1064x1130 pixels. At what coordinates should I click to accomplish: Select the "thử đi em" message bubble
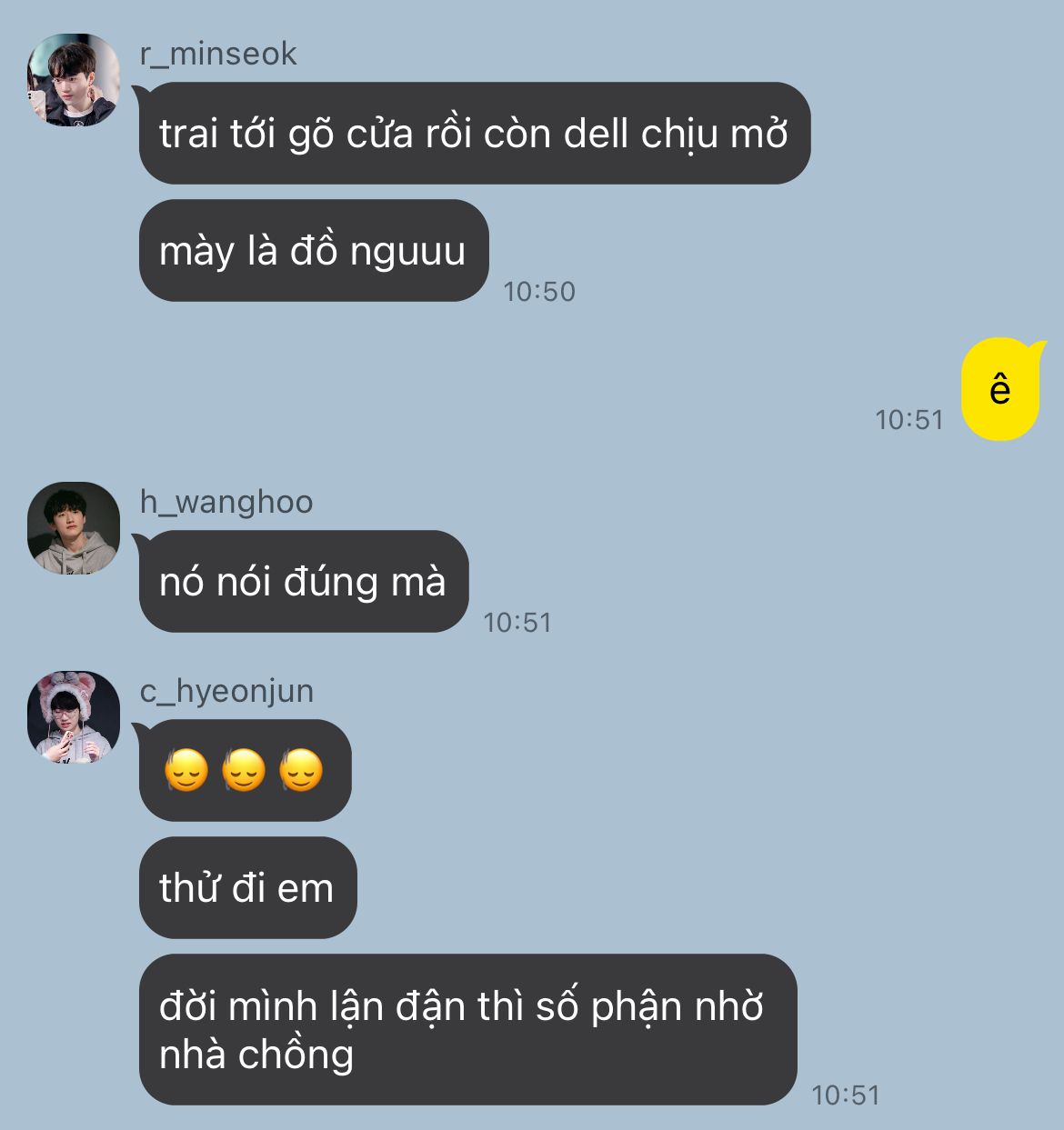pos(247,888)
